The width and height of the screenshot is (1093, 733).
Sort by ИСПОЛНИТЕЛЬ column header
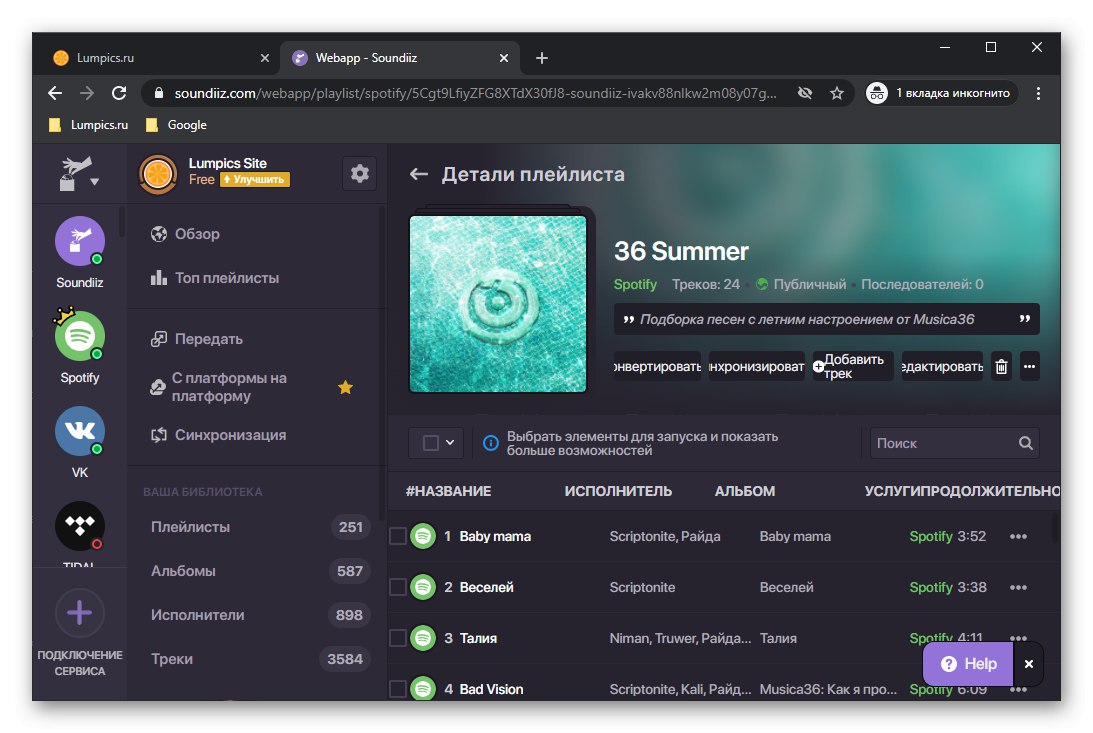click(x=618, y=491)
